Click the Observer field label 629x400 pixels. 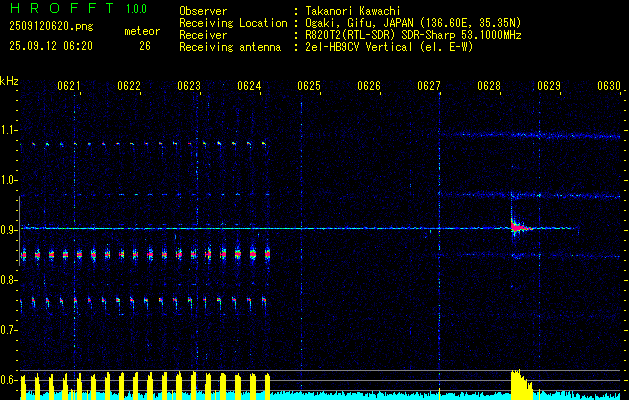(203, 11)
